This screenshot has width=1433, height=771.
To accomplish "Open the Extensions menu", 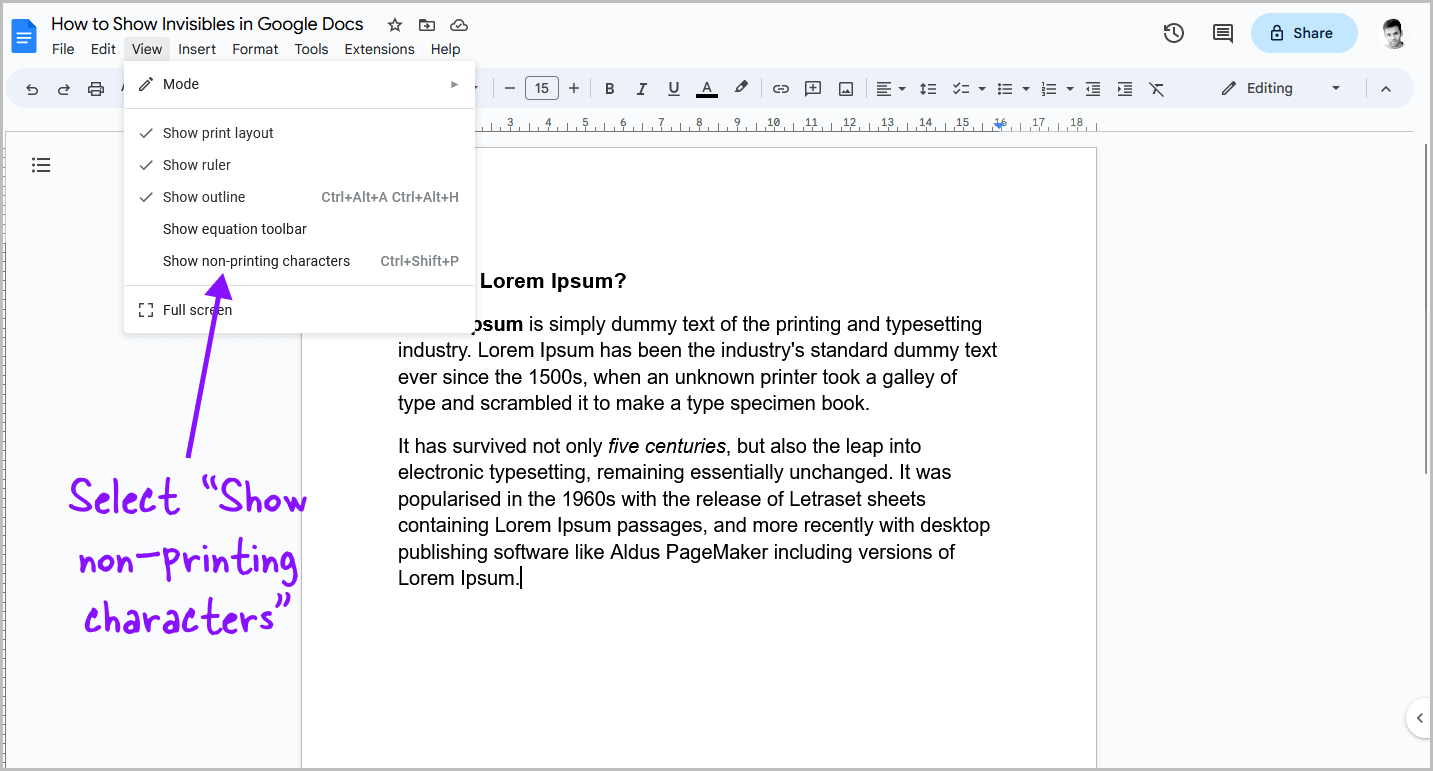I will click(x=379, y=48).
